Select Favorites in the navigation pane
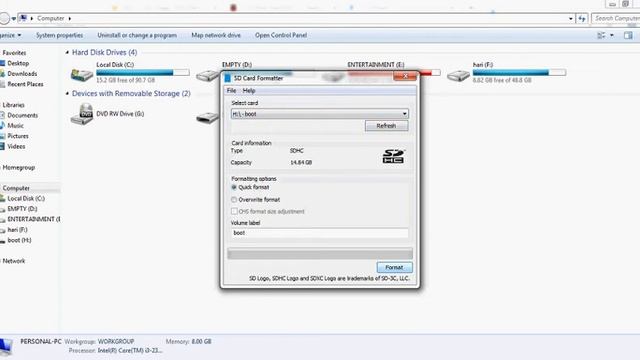Screen dimensions: 640x360 tap(14, 53)
